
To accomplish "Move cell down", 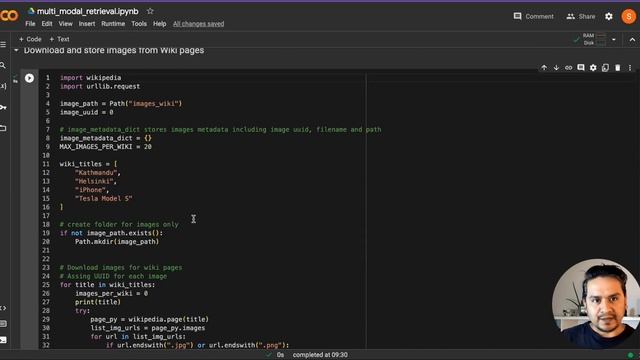I will pyautogui.click(x=556, y=68).
